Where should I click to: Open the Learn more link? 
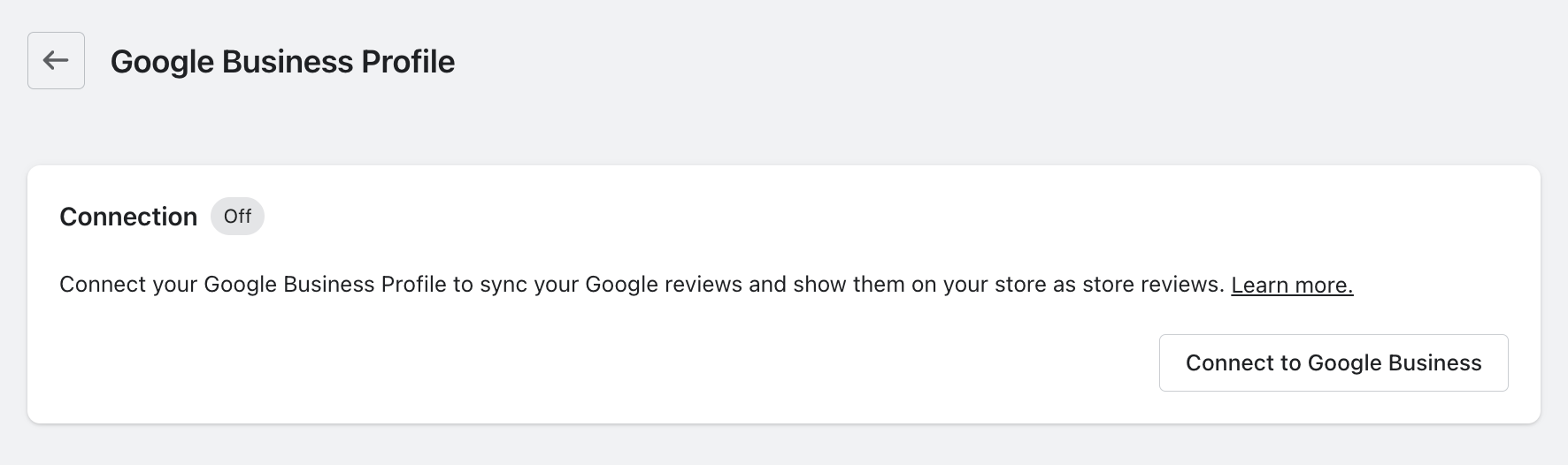[x=1292, y=285]
